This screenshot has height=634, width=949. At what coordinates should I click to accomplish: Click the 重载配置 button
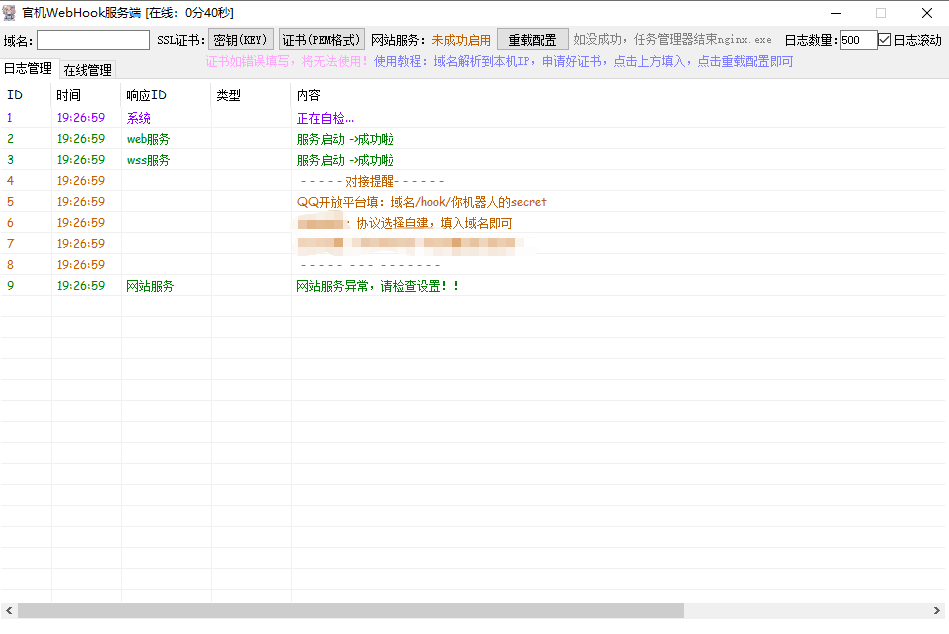[532, 40]
